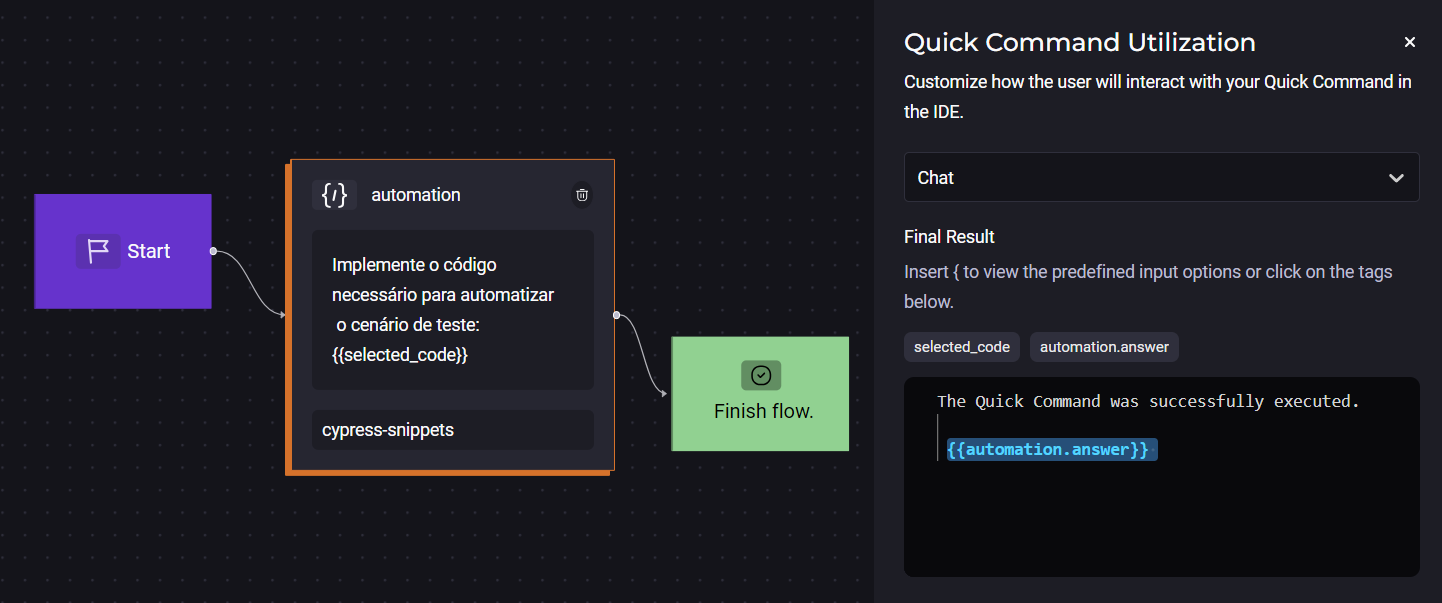
Task: Click the {{selected_code}} variable in prompt
Action: point(400,354)
